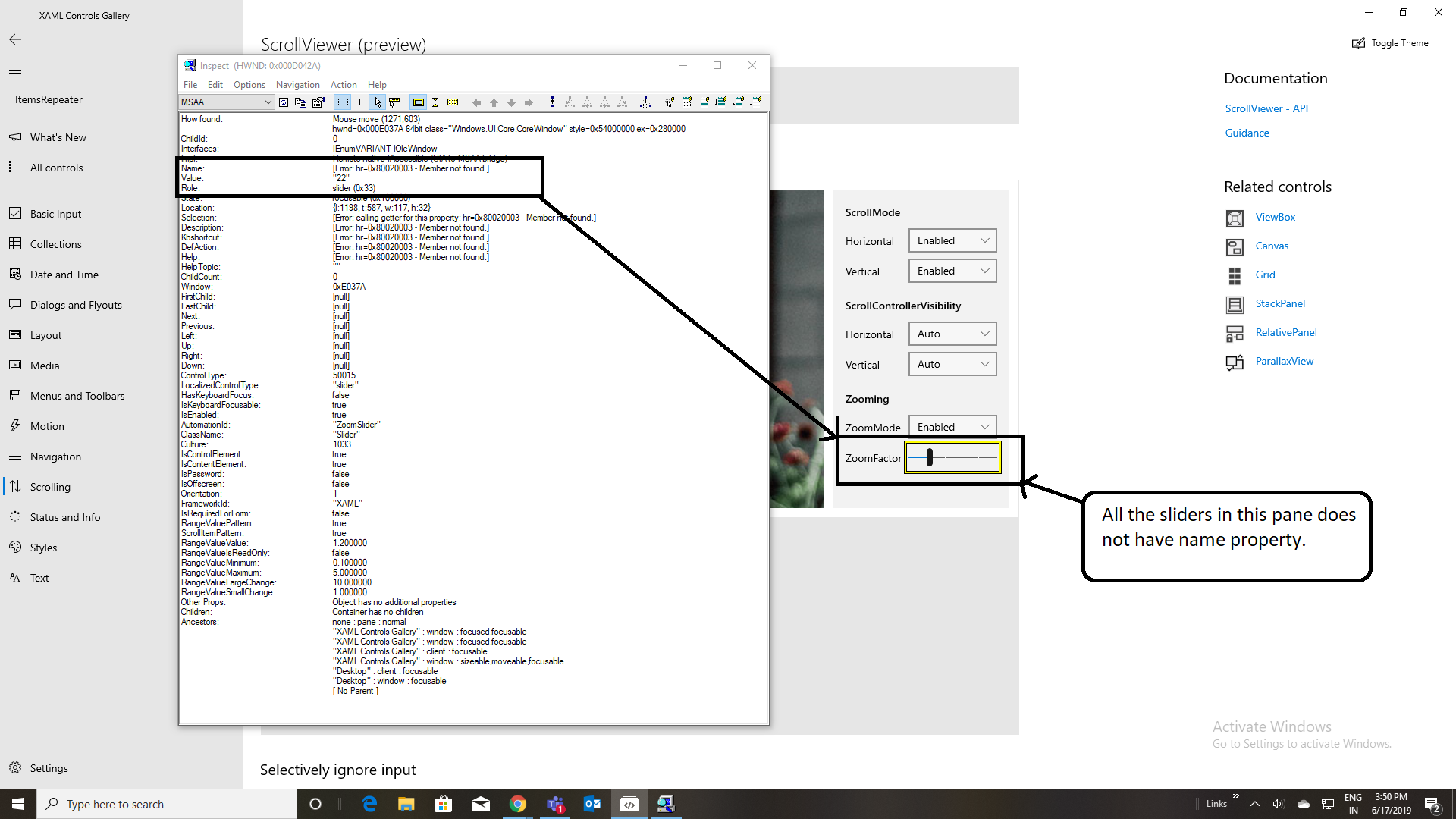Open the Action menu in Inspect
This screenshot has width=1456, height=819.
tap(343, 84)
